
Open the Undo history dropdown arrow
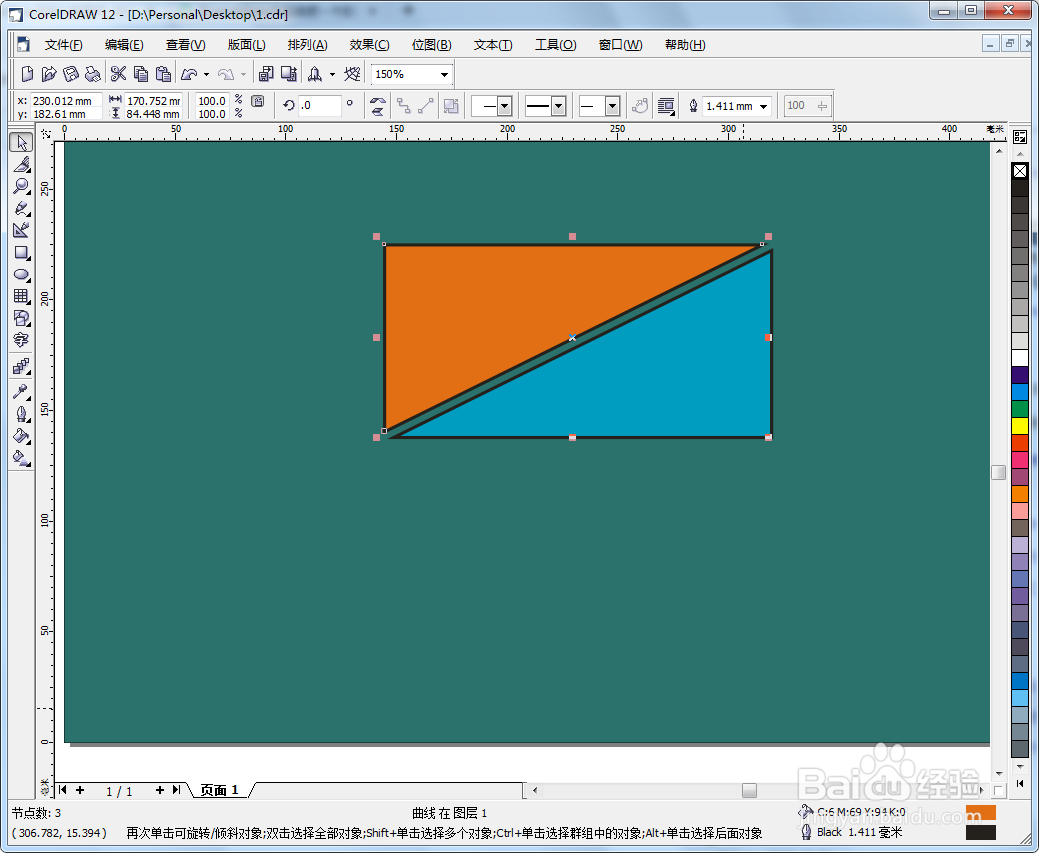(207, 74)
